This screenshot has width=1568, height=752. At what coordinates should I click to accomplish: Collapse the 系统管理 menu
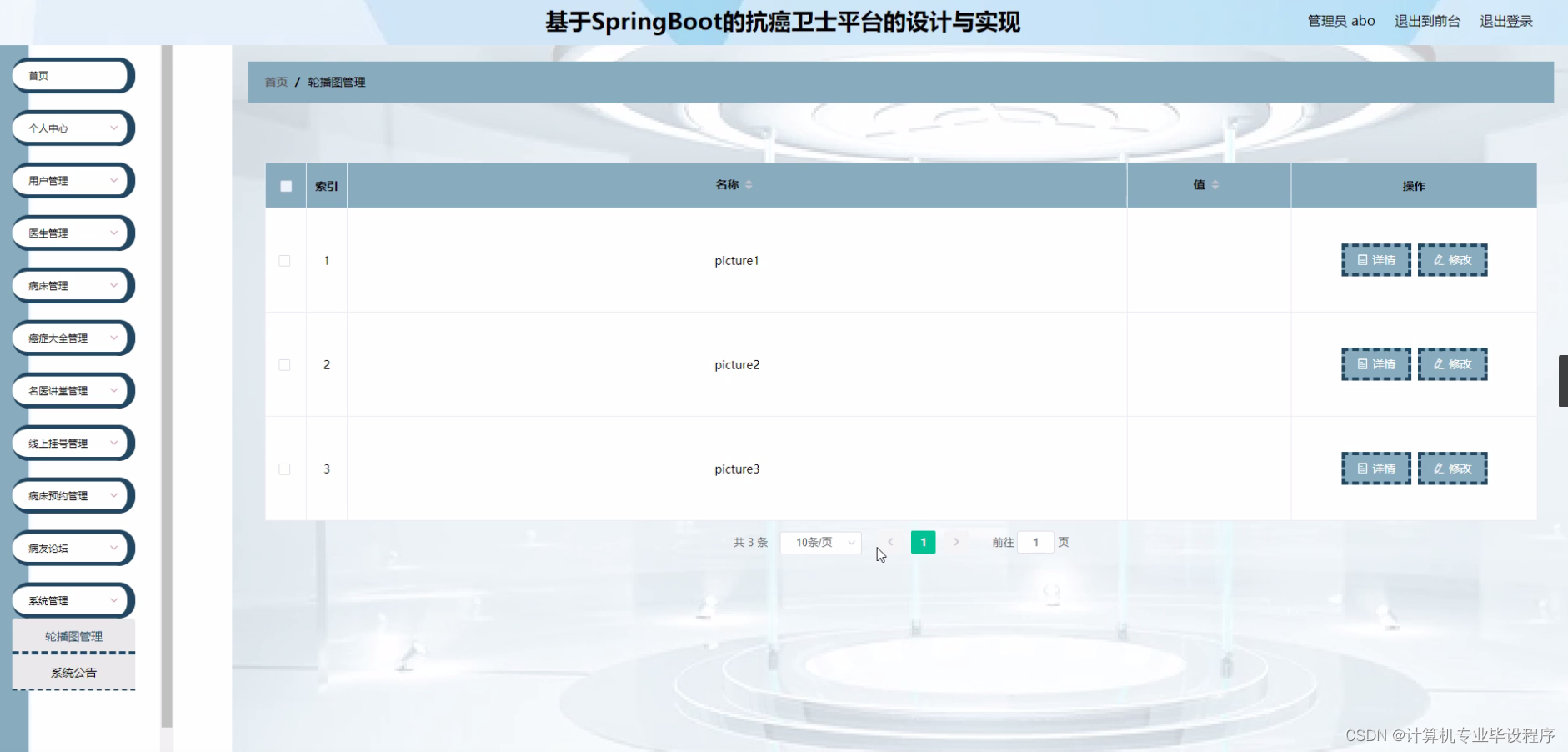click(73, 600)
